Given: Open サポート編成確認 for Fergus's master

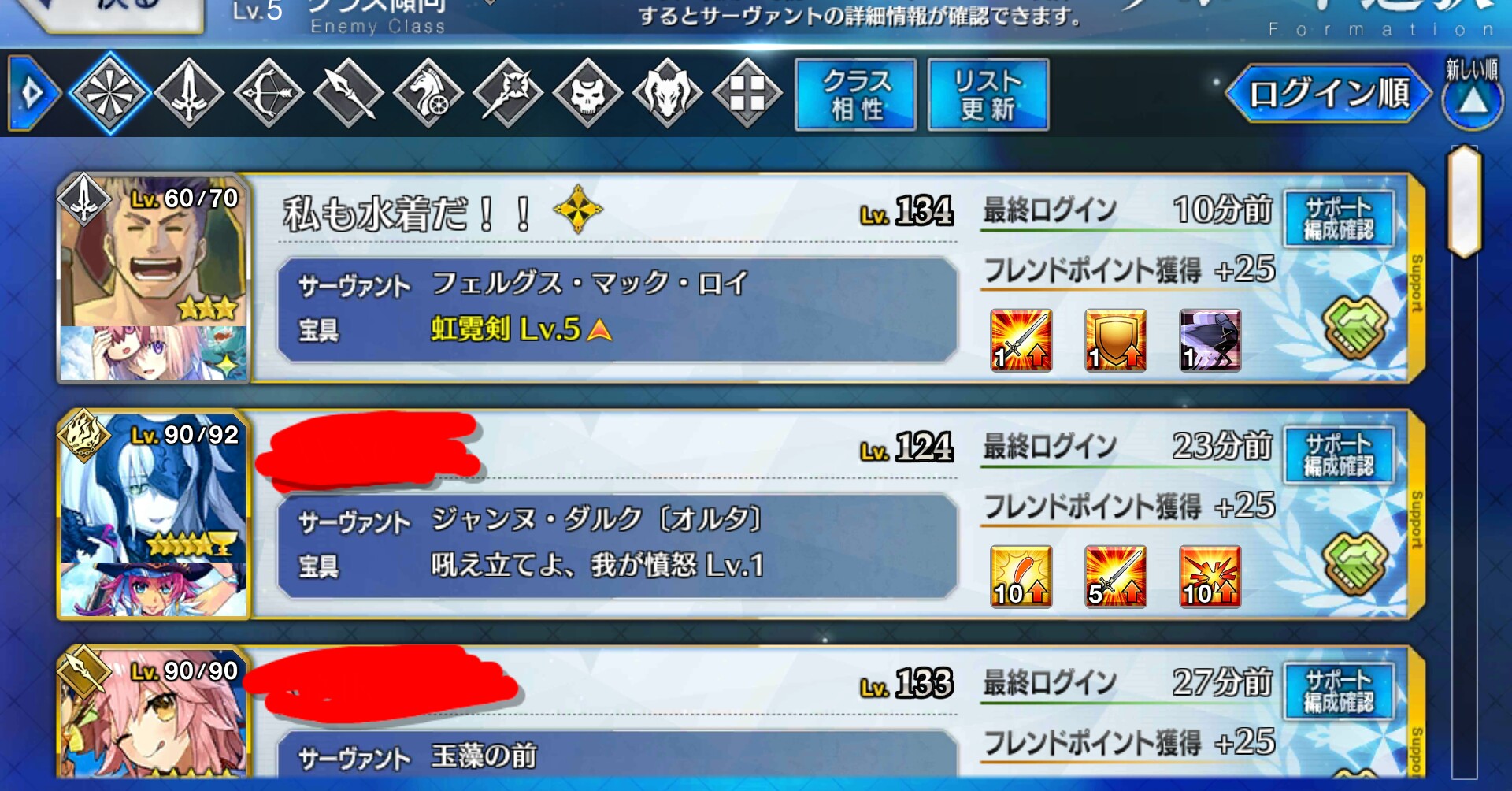Looking at the screenshot, I should click(x=1339, y=218).
